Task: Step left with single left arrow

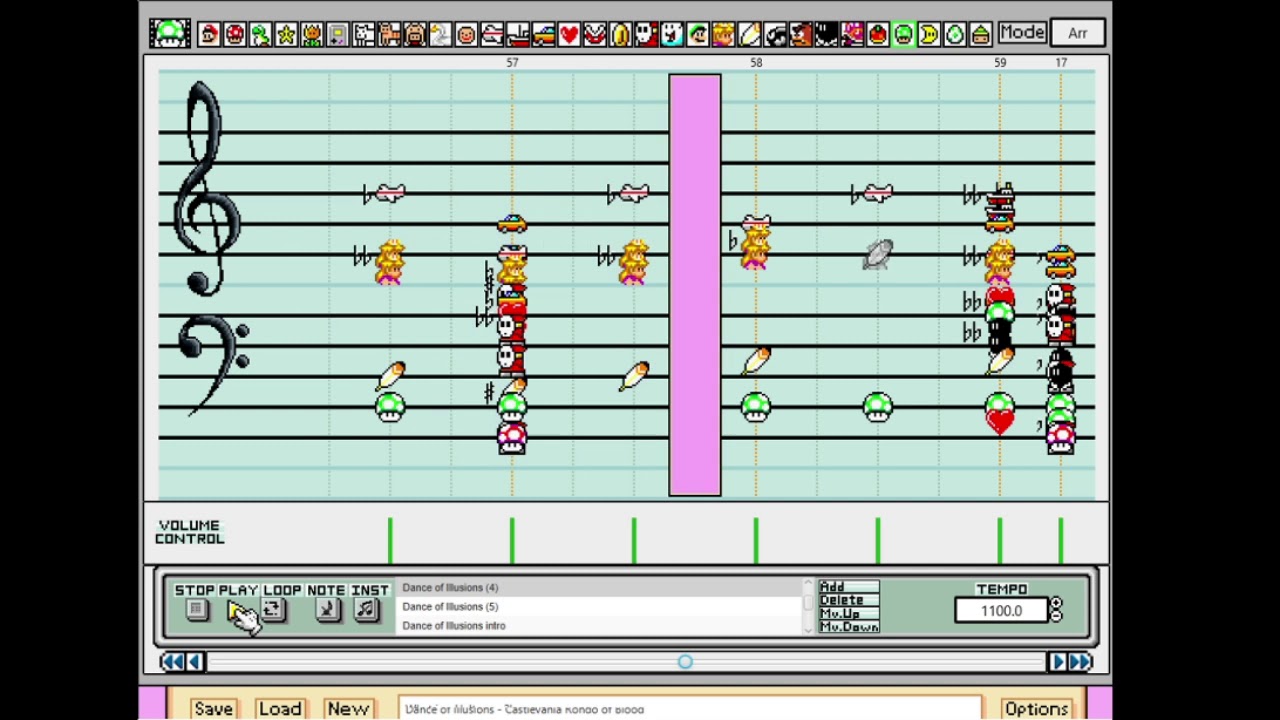Action: (196, 662)
